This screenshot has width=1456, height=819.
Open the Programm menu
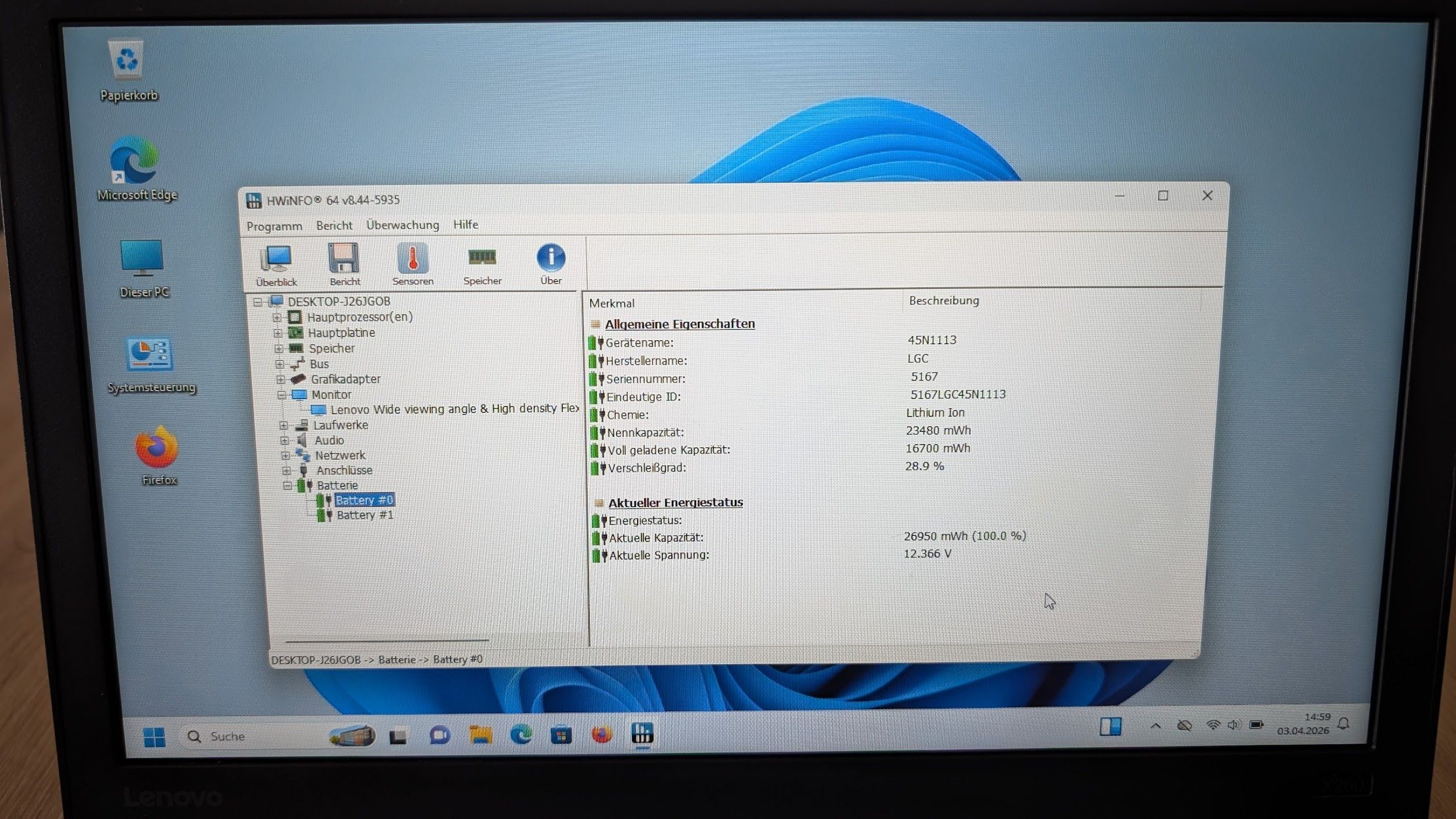coord(274,226)
